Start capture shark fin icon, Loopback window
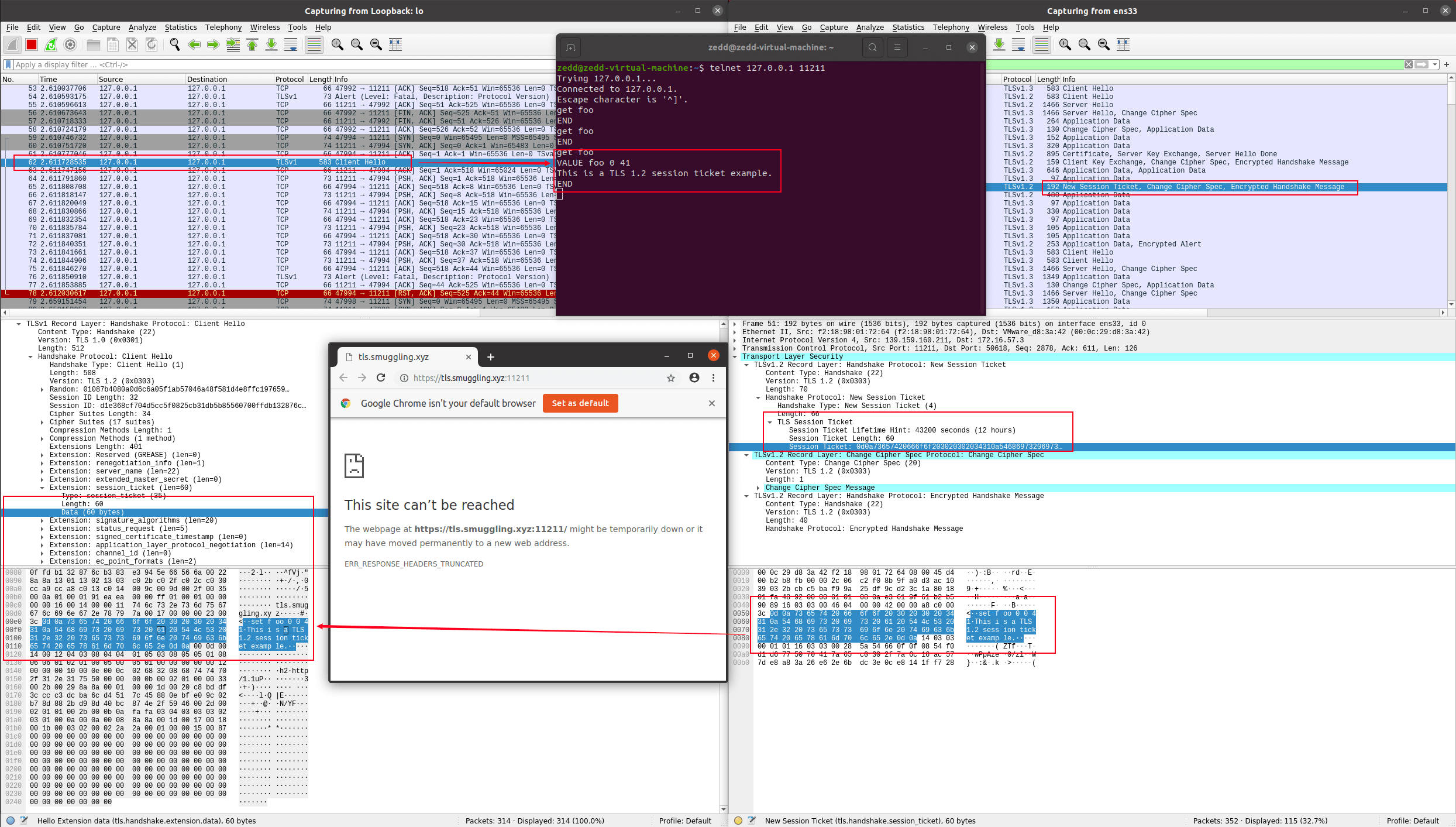The image size is (1456, 827). click(x=12, y=44)
